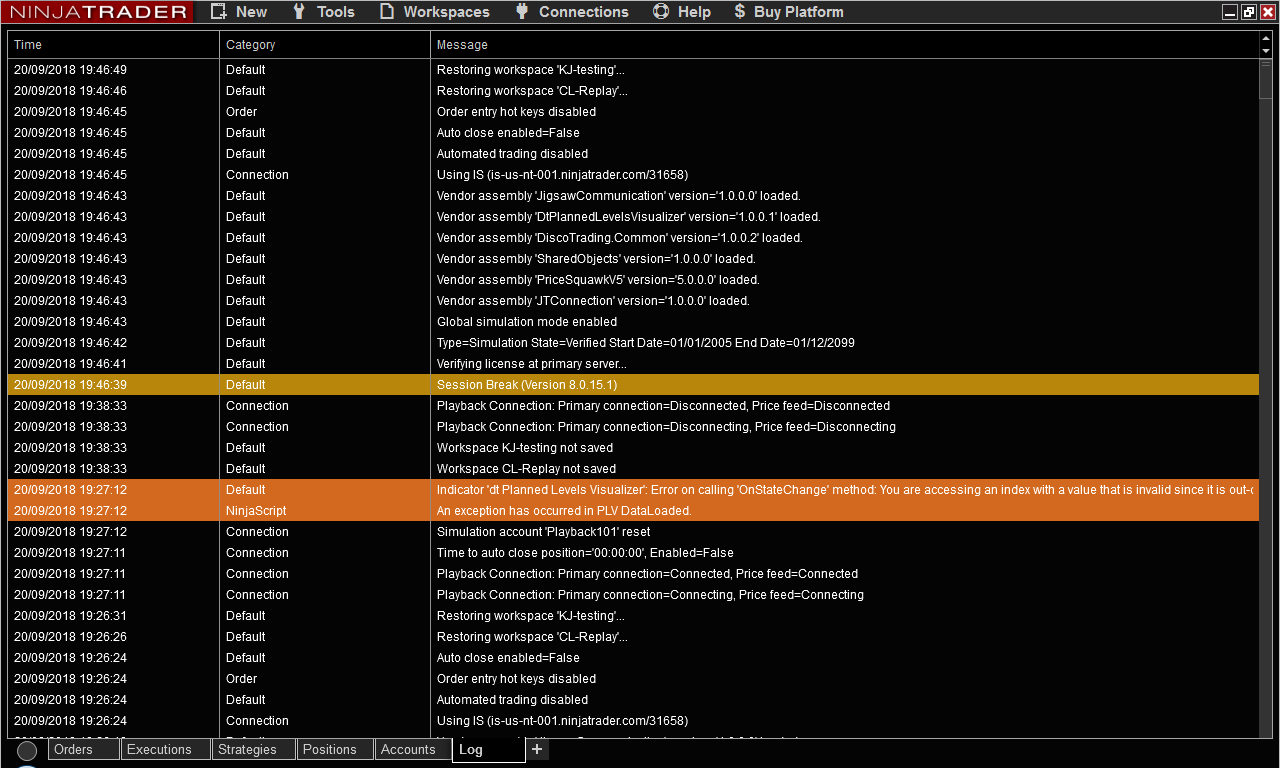The height and width of the screenshot is (768, 1280).
Task: Select the 'PriceSquawkV5' vendor assembly message
Action: coord(598,280)
